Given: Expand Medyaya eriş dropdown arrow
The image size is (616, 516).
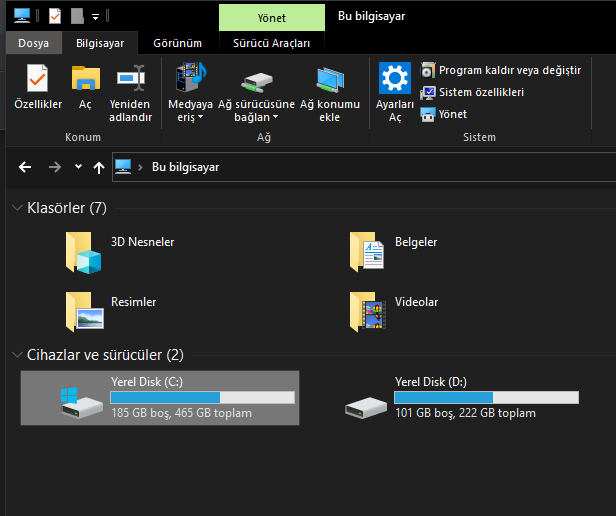Looking at the screenshot, I should point(200,117).
